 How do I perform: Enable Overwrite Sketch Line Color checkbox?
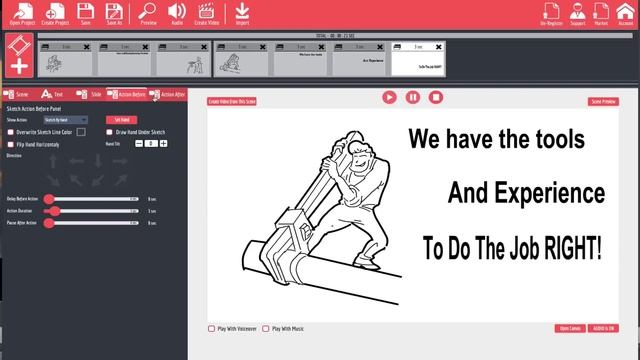11,132
